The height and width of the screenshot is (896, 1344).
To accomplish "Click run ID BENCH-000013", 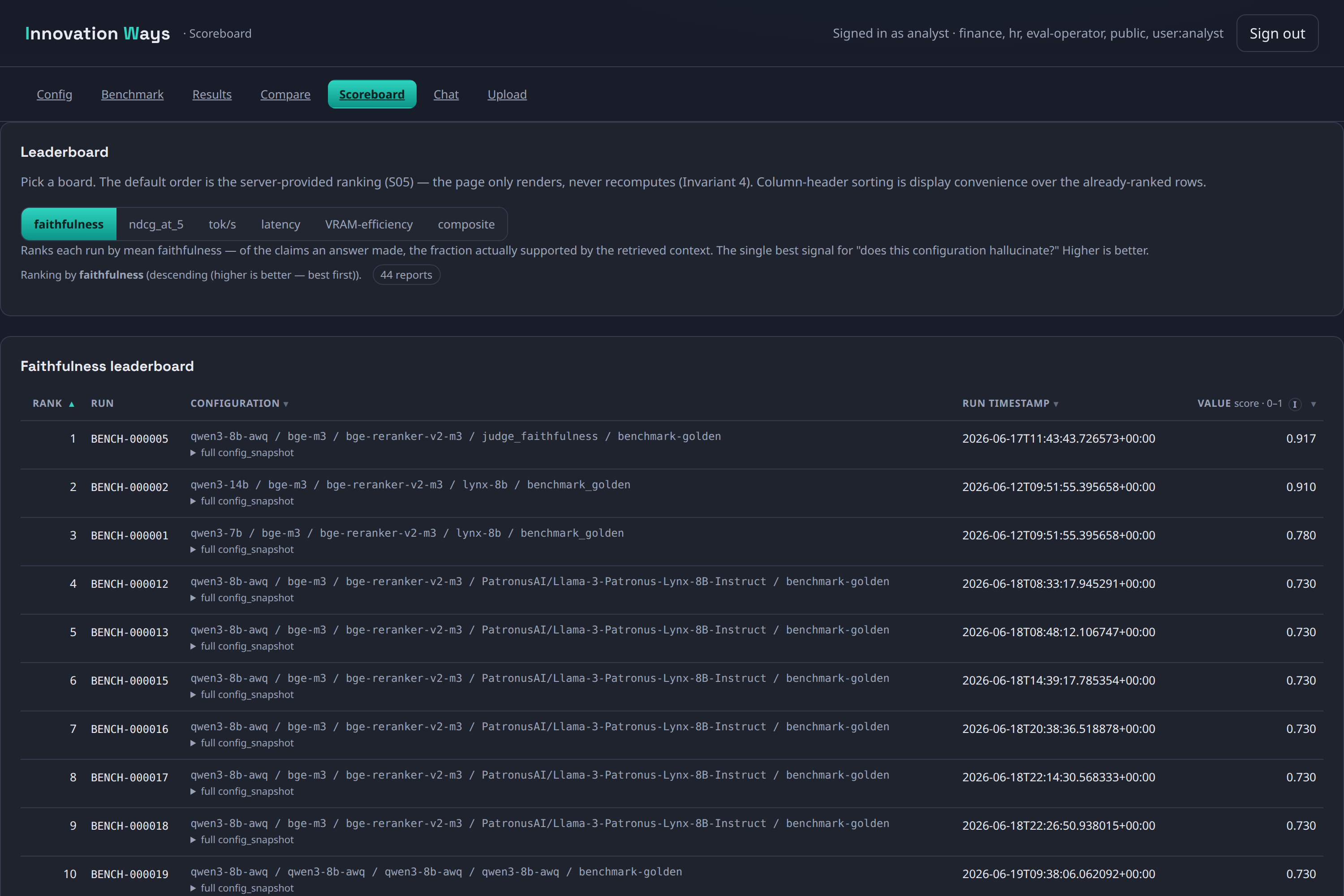I will click(x=130, y=633).
